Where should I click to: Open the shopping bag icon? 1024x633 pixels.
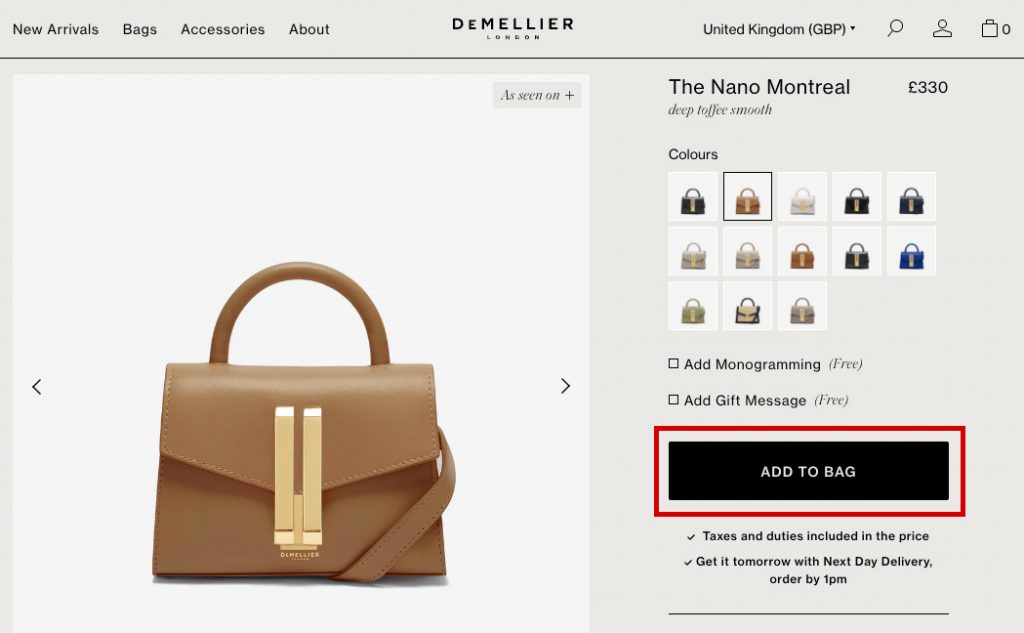pyautogui.click(x=989, y=28)
